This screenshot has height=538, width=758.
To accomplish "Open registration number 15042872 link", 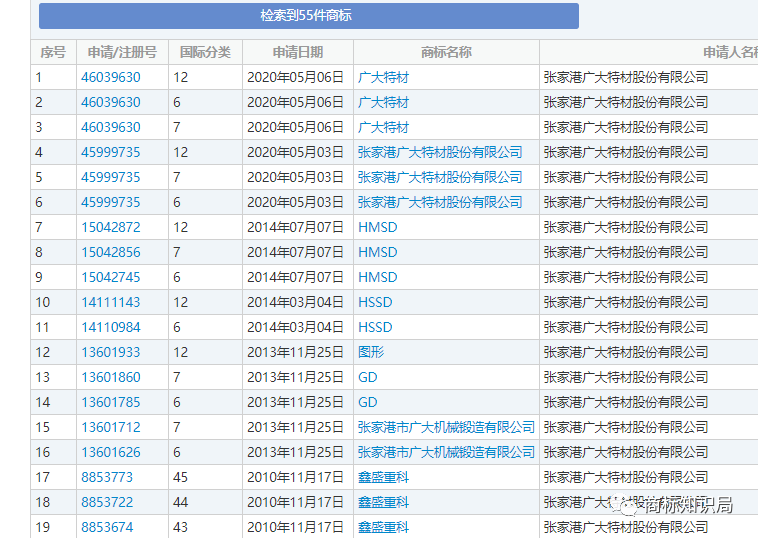I will click(x=110, y=227).
